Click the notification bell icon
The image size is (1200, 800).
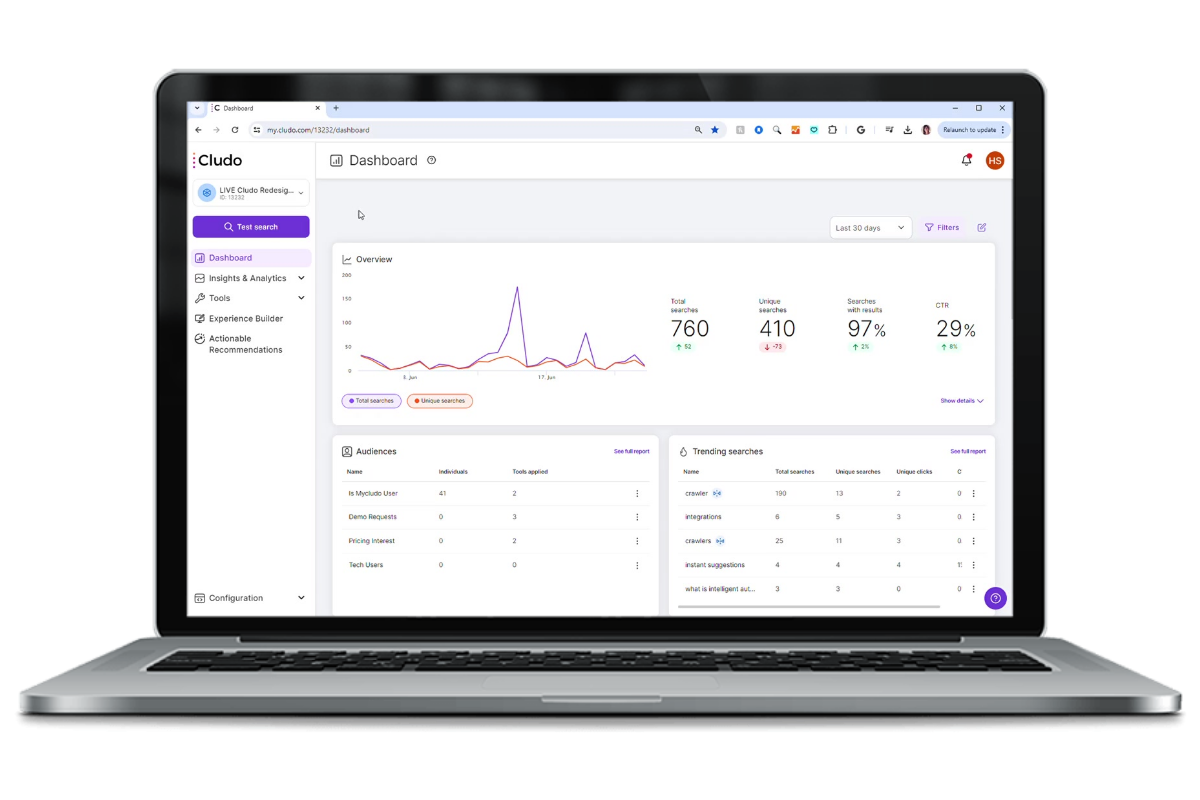click(966, 160)
